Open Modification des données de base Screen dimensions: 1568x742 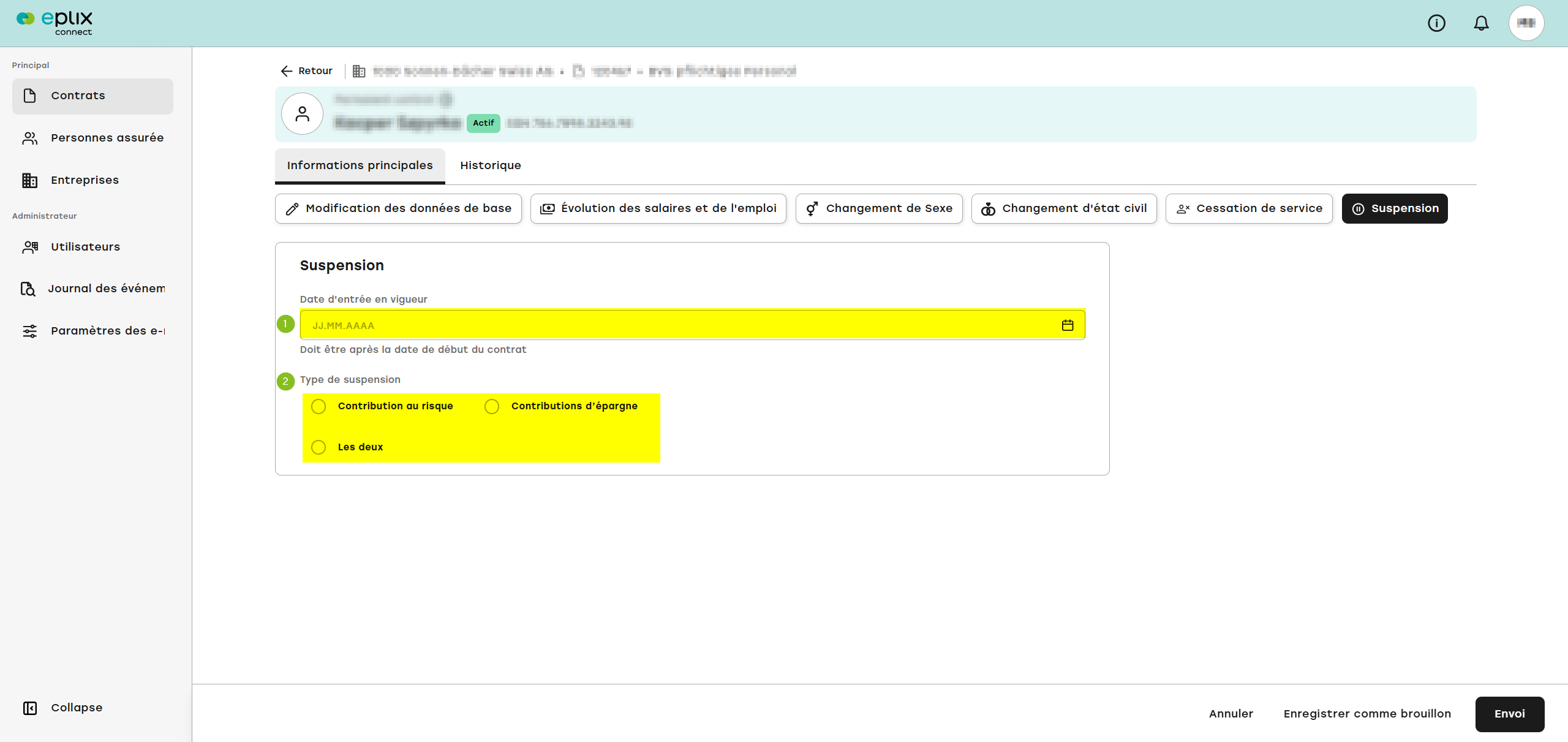[398, 209]
